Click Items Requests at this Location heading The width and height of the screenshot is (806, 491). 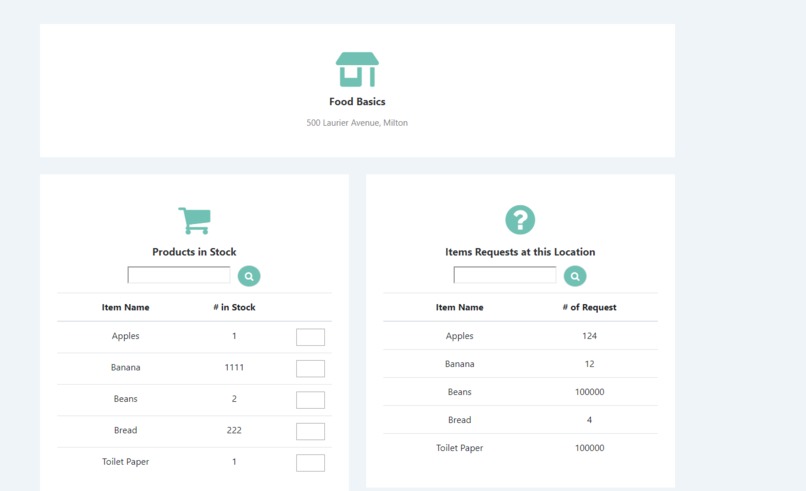coord(520,252)
